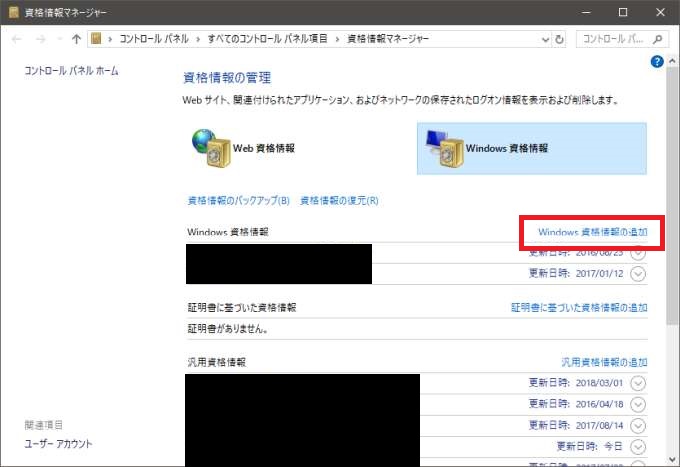This screenshot has height=467, width=680.
Task: Select コントロール パネル breadcrumb
Action: pyautogui.click(x=154, y=39)
